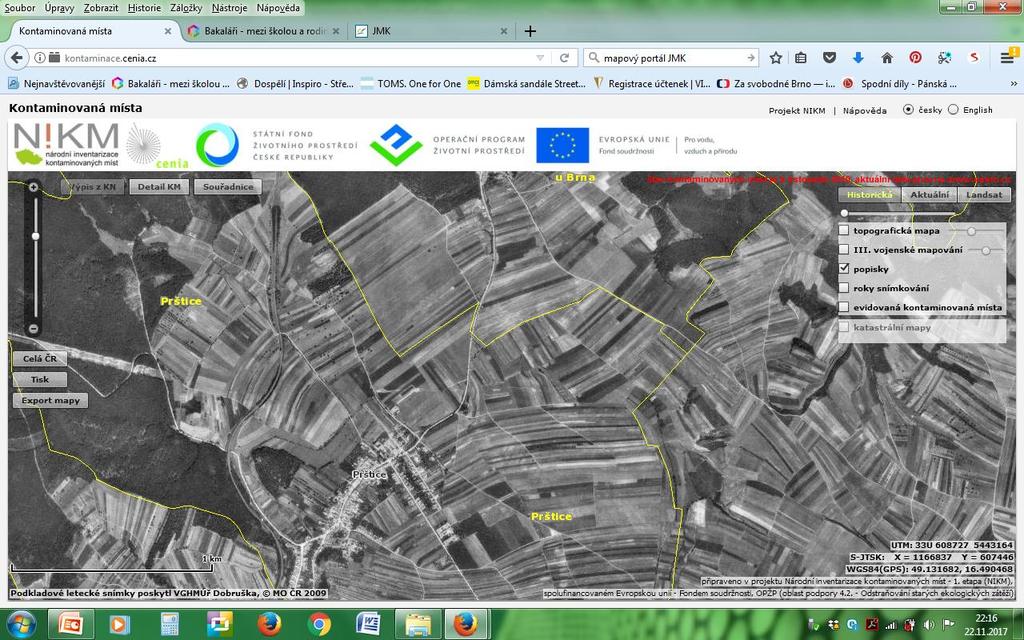Switch map to Landsat imagery
The image size is (1024, 640).
984,195
